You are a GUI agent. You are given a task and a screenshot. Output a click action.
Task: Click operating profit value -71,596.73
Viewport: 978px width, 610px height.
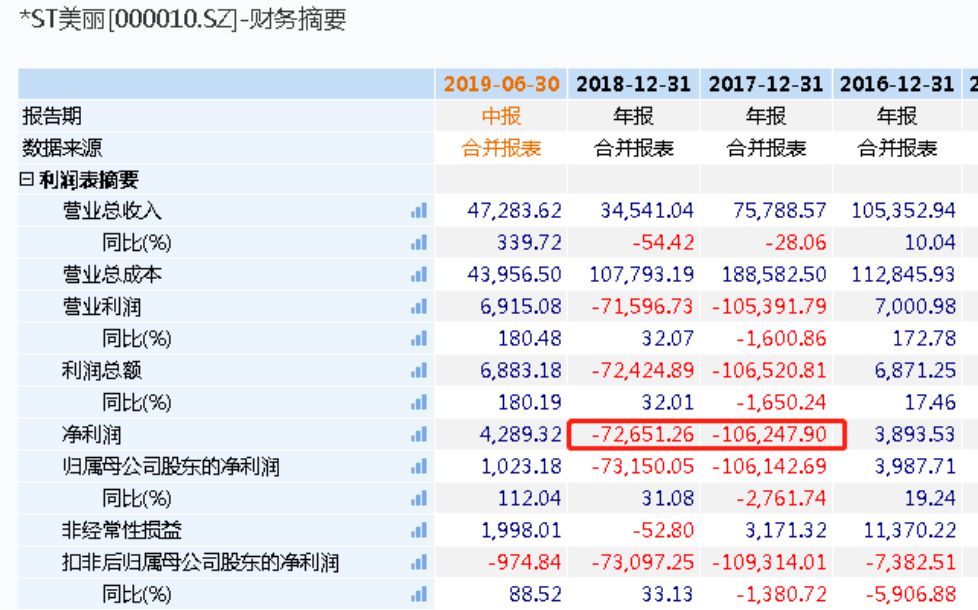[642, 307]
